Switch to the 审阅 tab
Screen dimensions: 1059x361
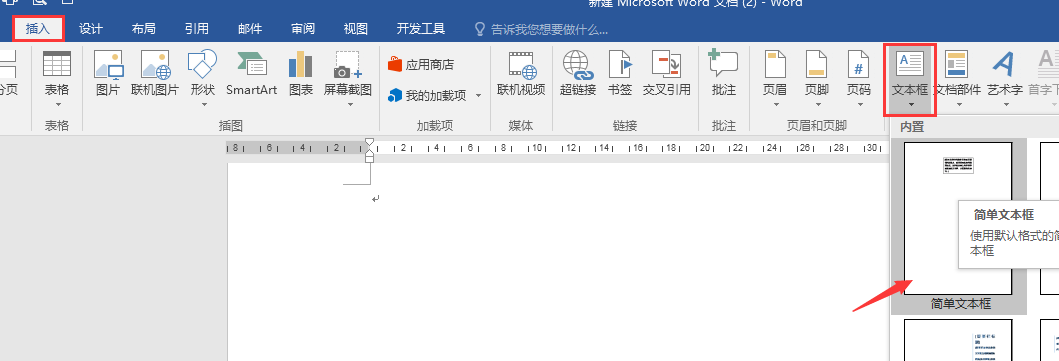[303, 28]
